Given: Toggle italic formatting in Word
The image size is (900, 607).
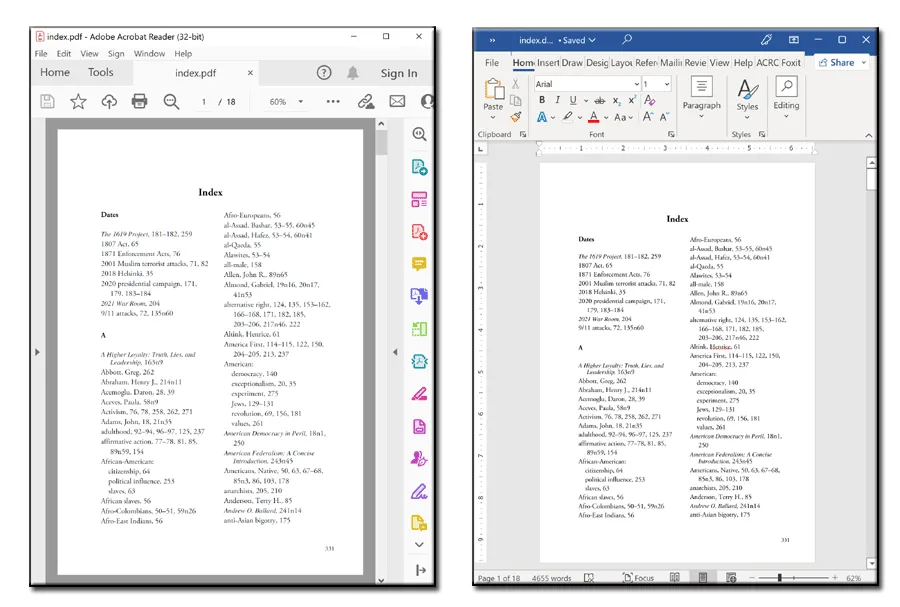Looking at the screenshot, I should 556,100.
